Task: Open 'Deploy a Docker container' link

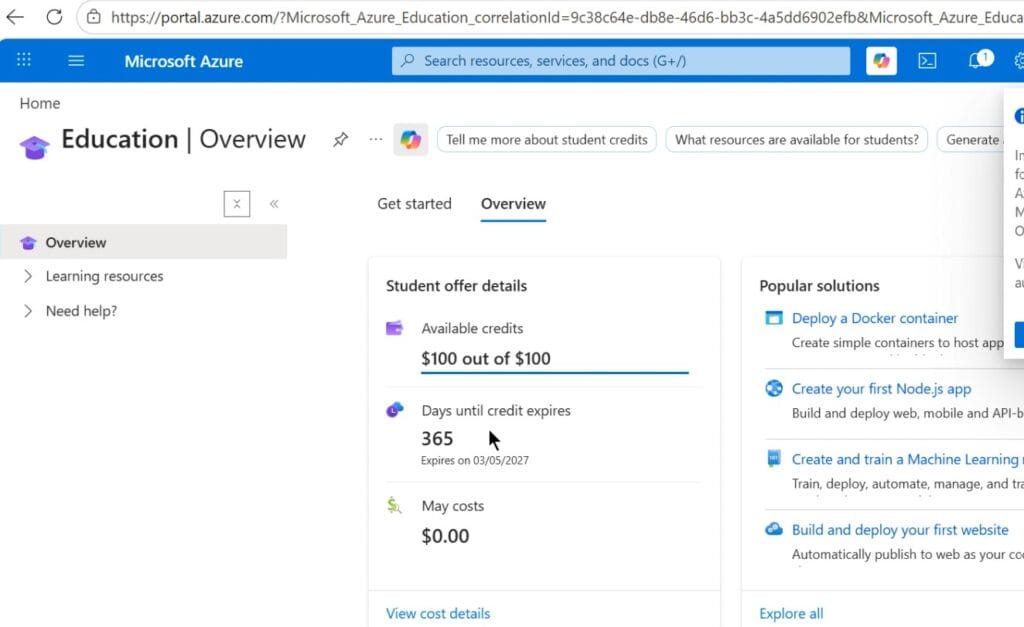Action: [x=874, y=318]
